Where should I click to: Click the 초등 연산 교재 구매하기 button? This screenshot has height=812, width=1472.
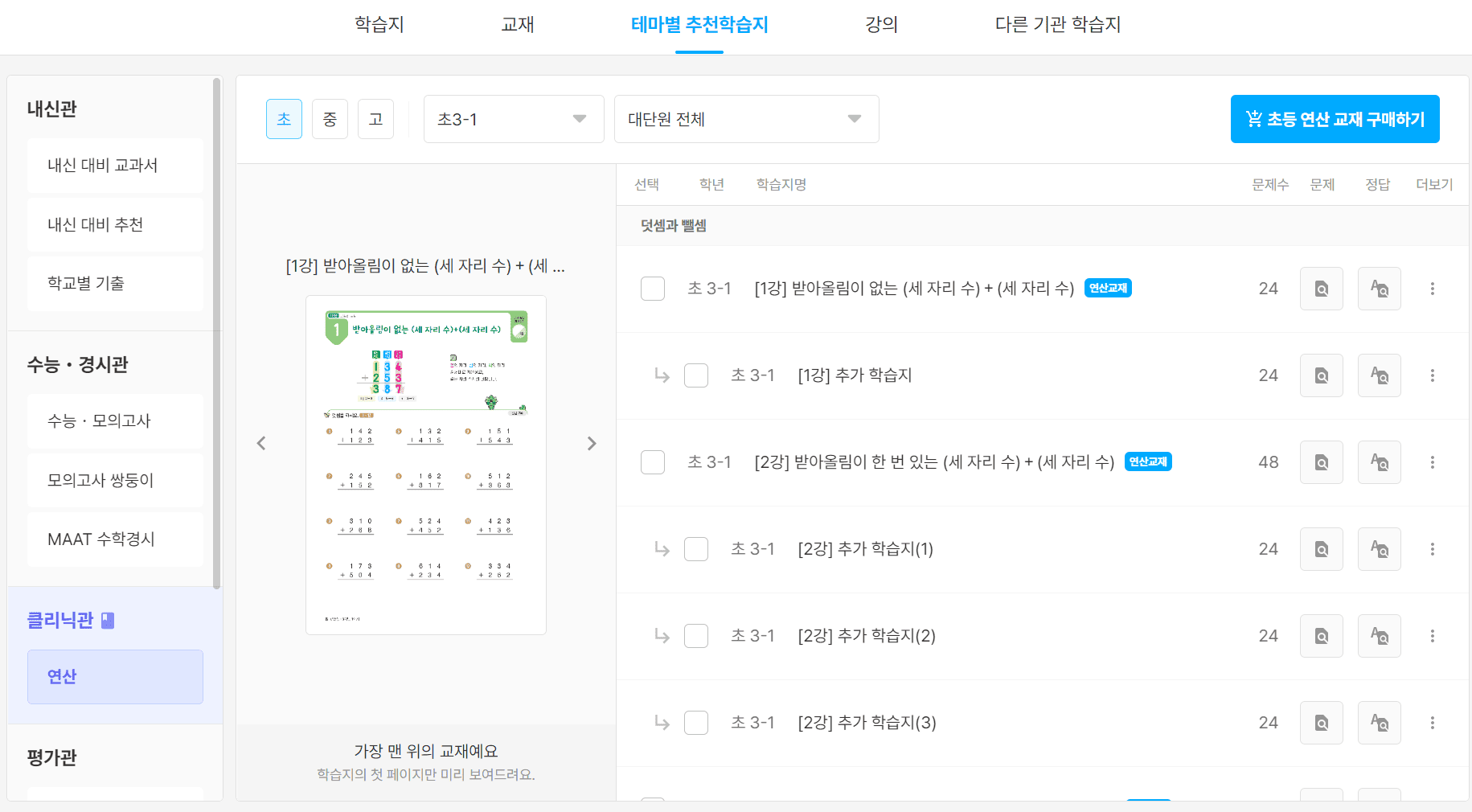1335,118
